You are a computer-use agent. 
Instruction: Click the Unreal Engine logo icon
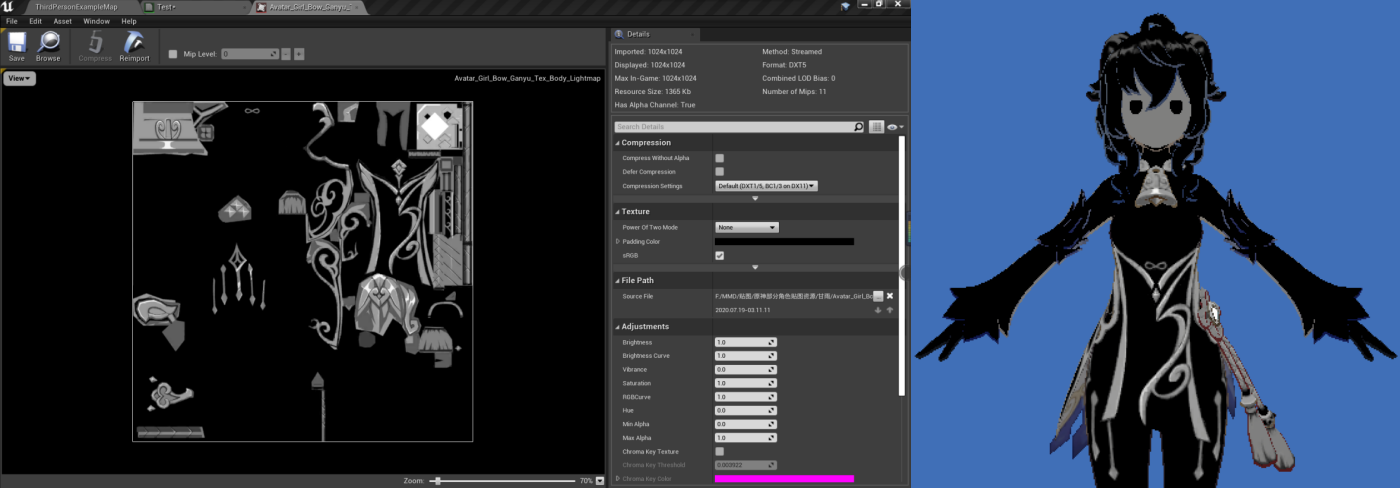[x=8, y=6]
